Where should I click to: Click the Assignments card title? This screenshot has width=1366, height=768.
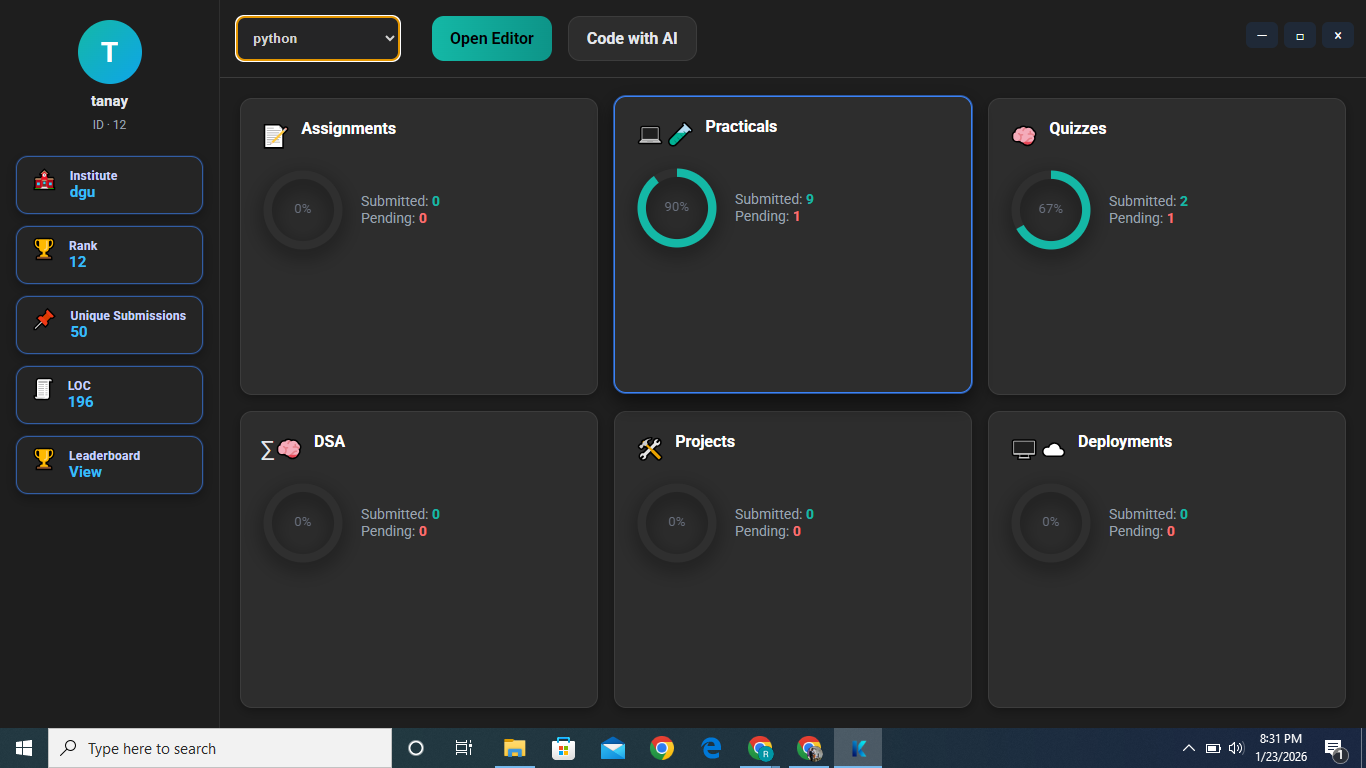(x=348, y=128)
